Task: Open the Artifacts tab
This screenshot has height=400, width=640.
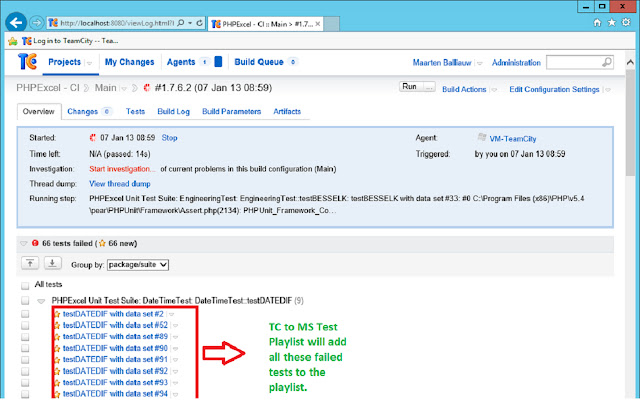Action: pos(287,111)
